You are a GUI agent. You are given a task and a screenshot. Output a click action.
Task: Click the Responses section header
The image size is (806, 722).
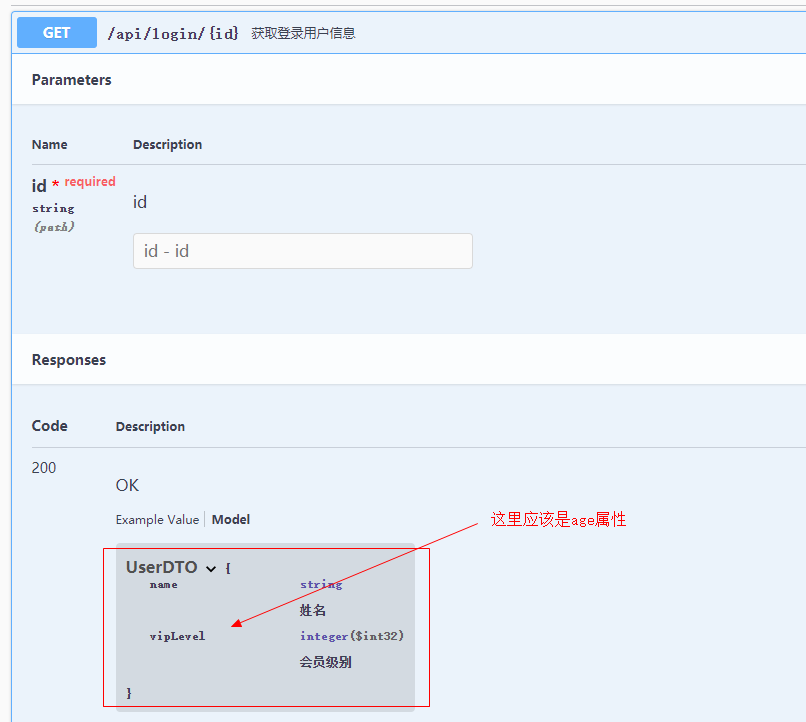(x=69, y=360)
